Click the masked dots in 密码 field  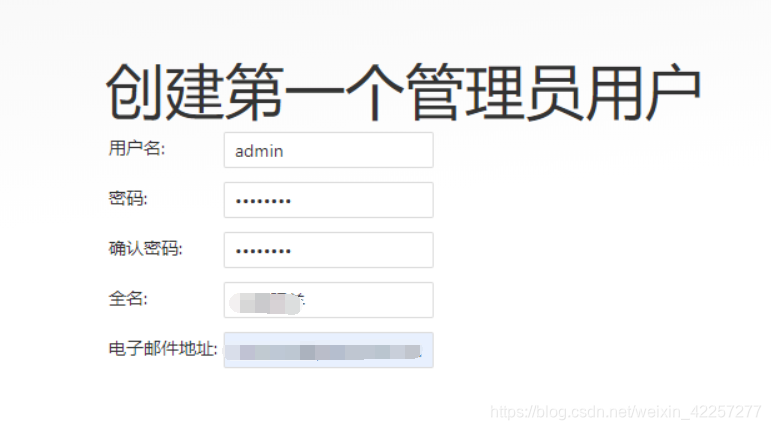point(263,201)
